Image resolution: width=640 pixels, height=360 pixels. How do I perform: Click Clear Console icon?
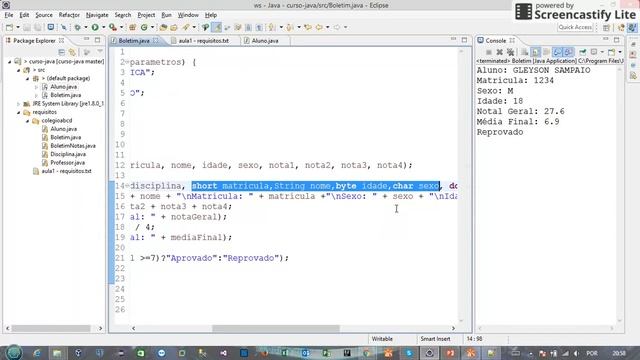point(524,52)
